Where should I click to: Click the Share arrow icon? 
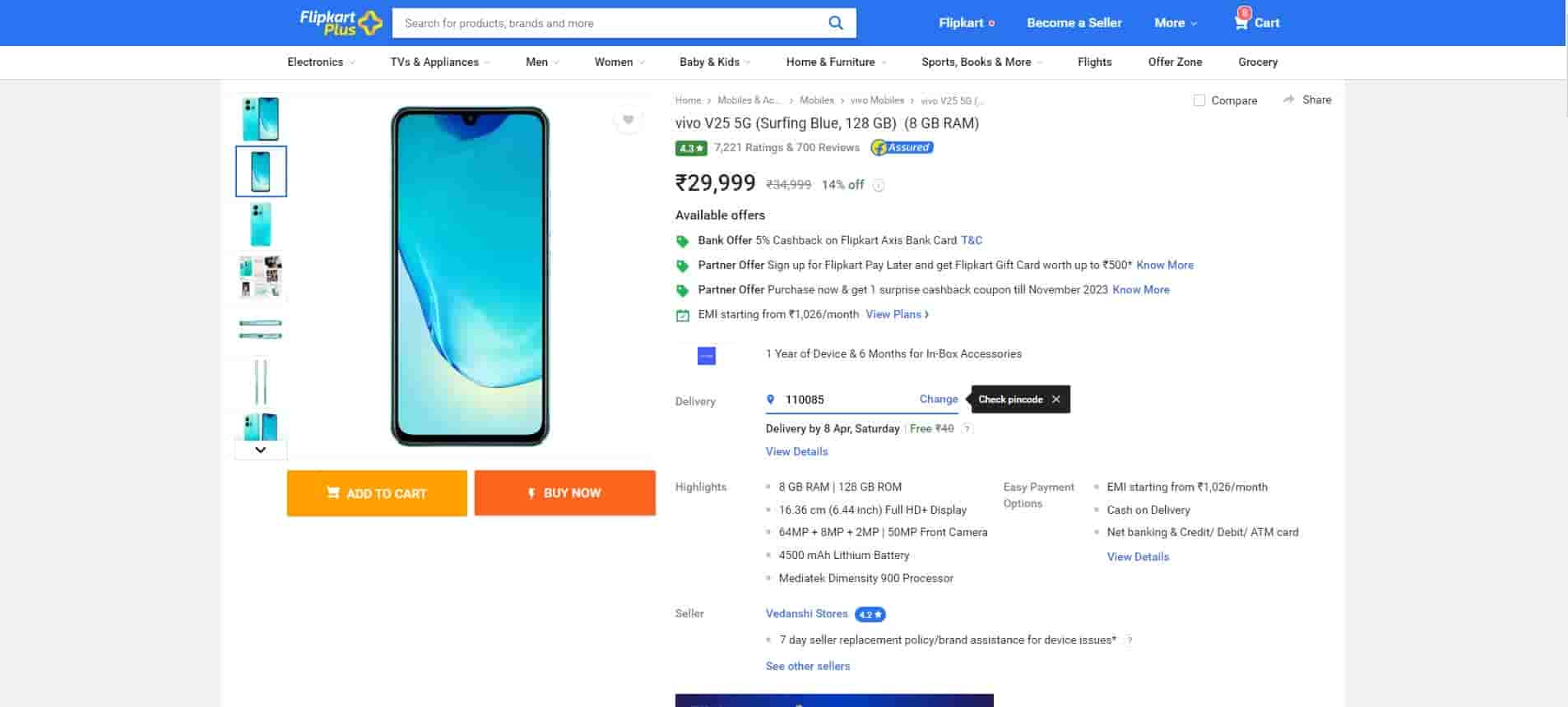click(1288, 99)
